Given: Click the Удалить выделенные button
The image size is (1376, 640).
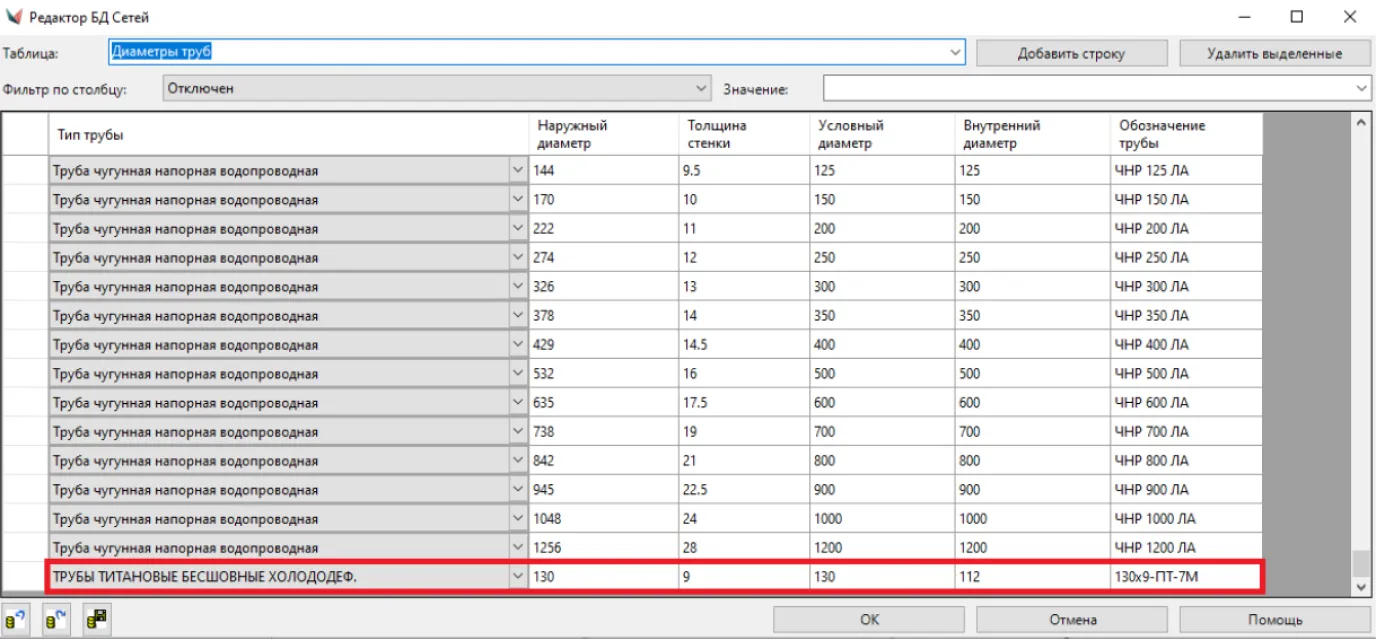Looking at the screenshot, I should tap(1274, 53).
